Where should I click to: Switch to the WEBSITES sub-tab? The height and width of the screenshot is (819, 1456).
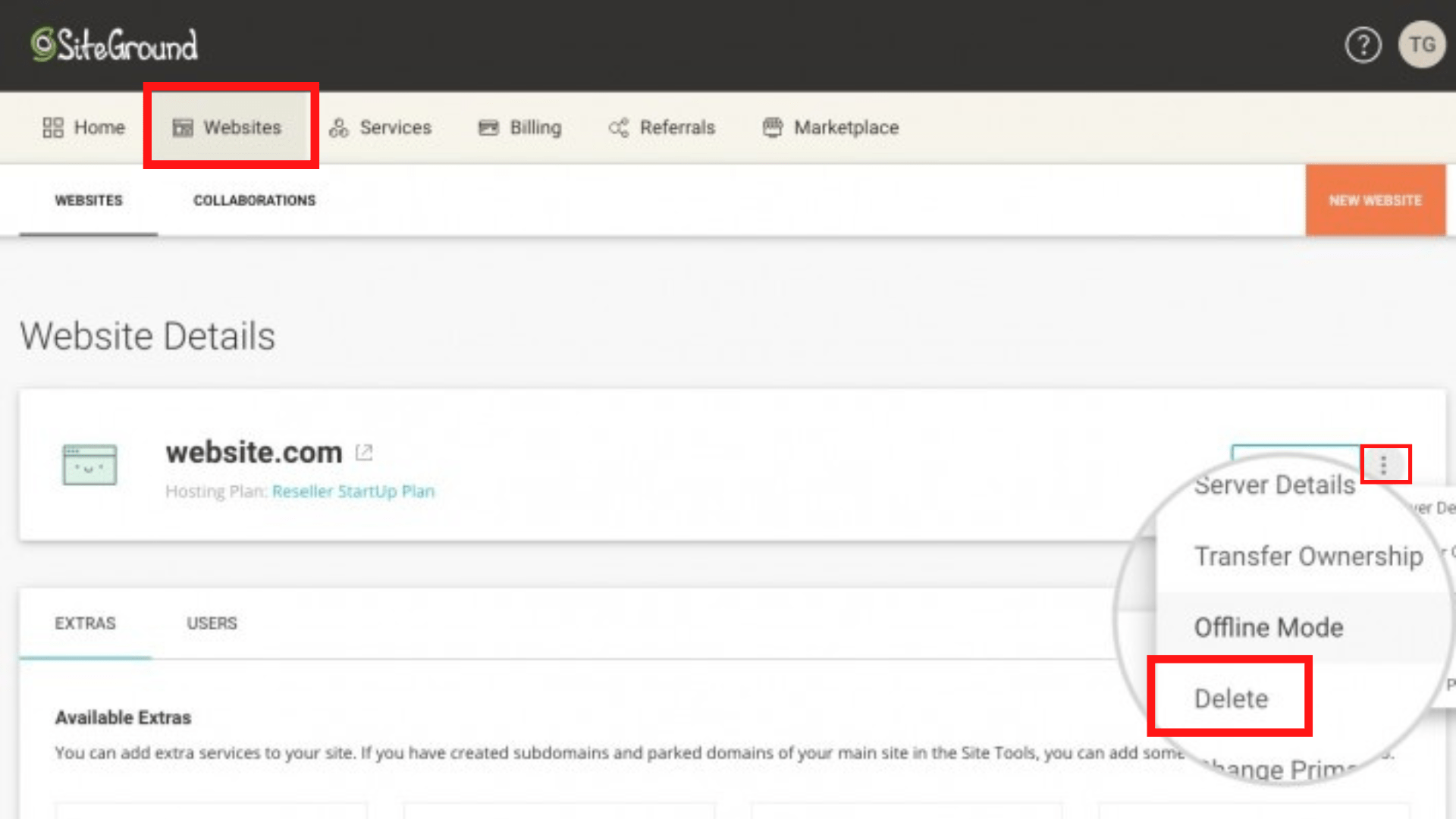[88, 200]
